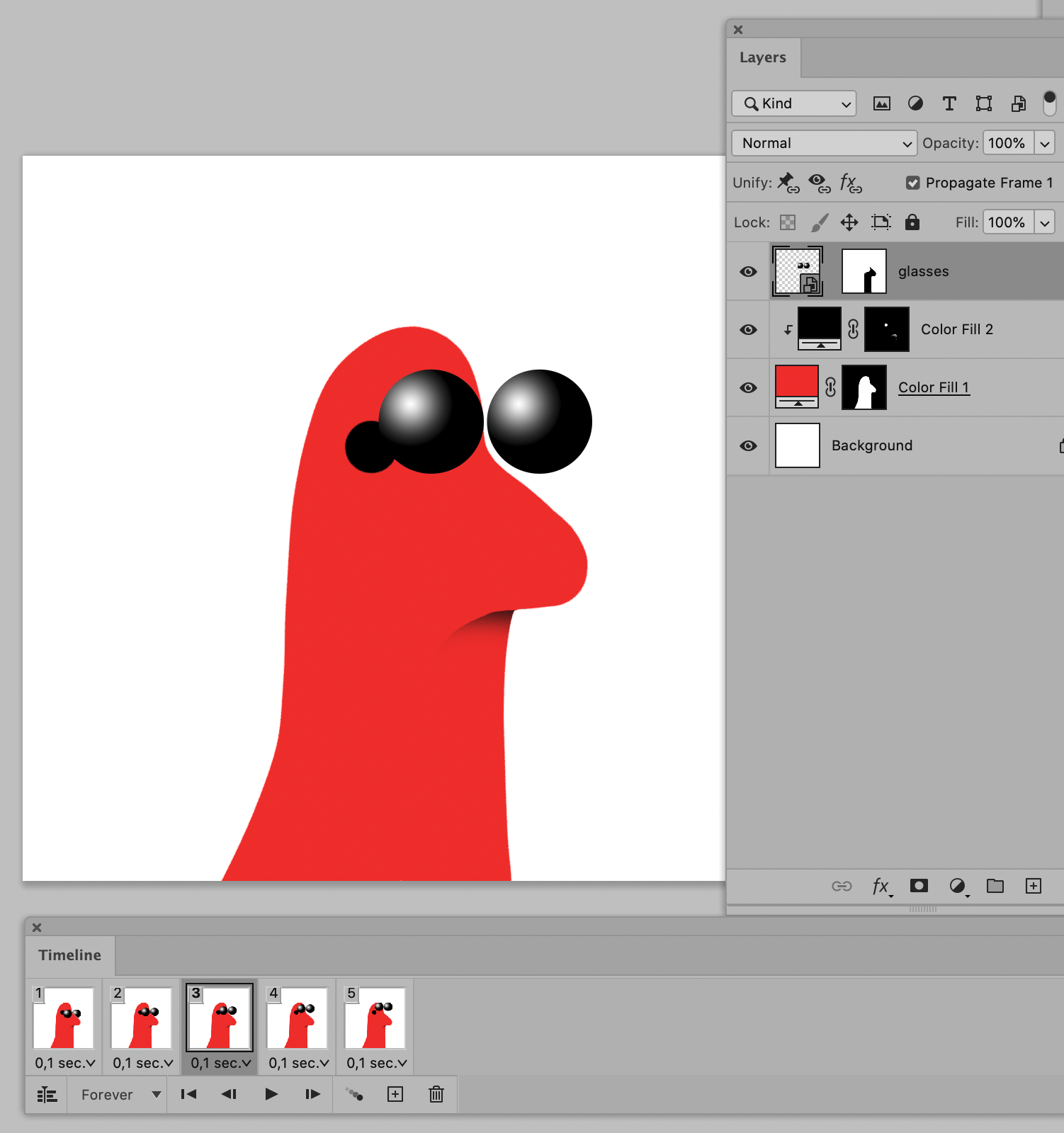Add a layer mask
Screen dimensions: 1064x1133
pos(919,885)
